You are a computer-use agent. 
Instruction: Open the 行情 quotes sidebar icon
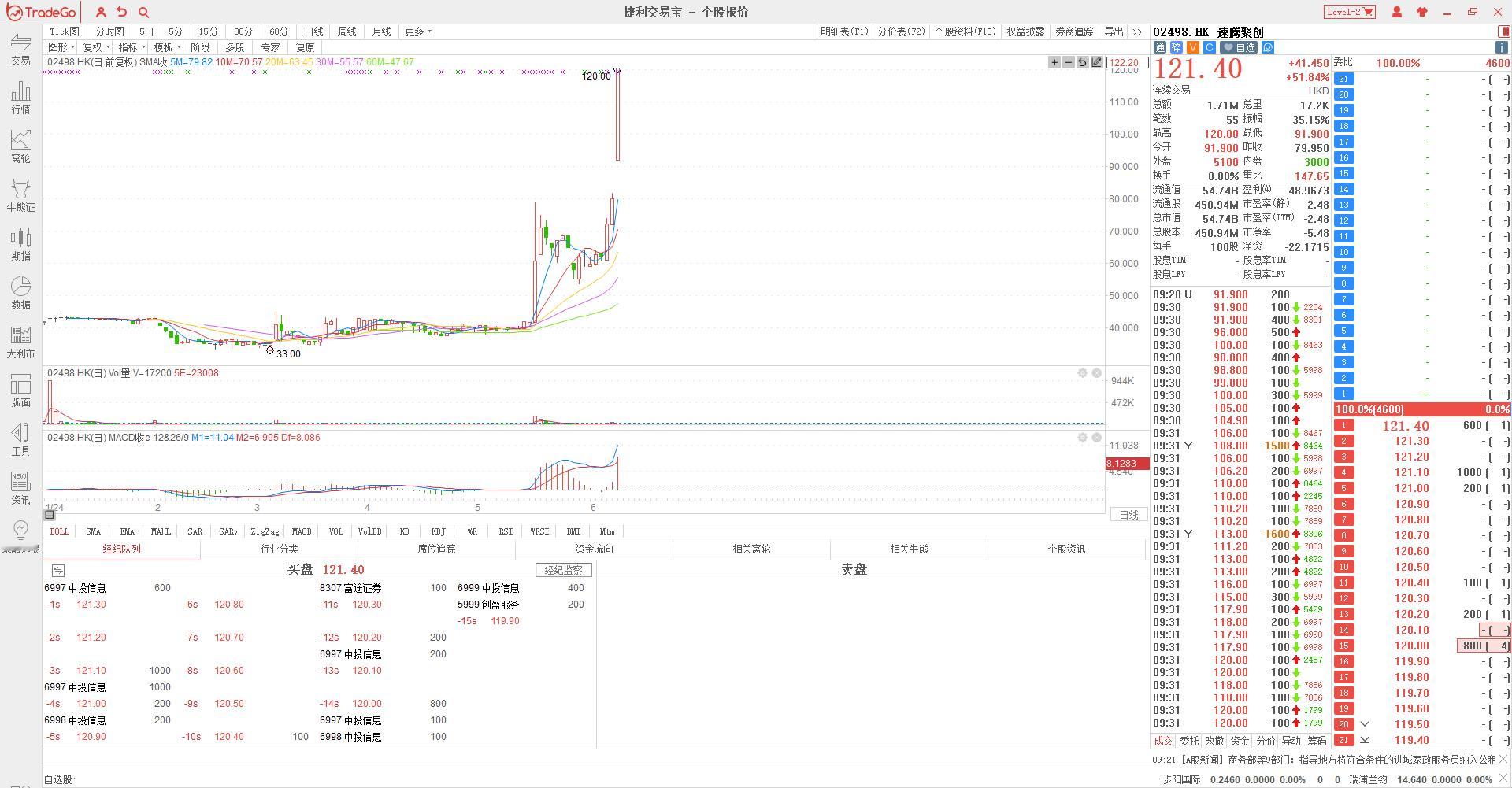coord(20,98)
